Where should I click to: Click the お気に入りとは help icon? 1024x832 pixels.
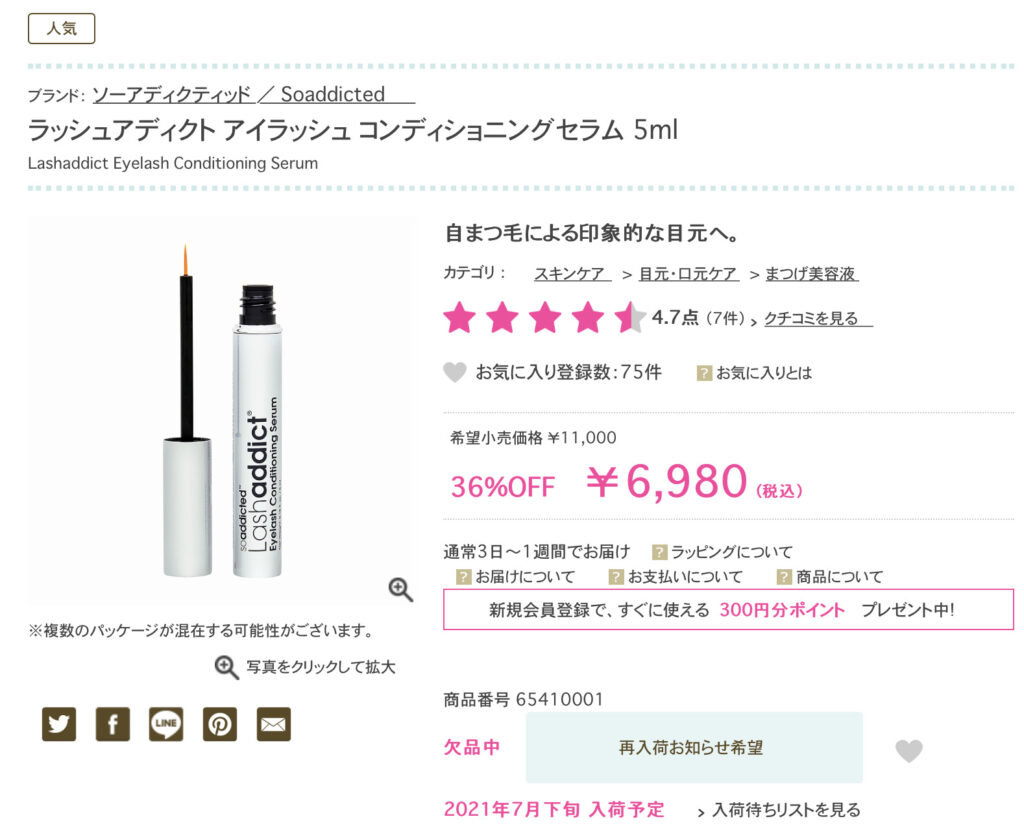pyautogui.click(x=704, y=373)
